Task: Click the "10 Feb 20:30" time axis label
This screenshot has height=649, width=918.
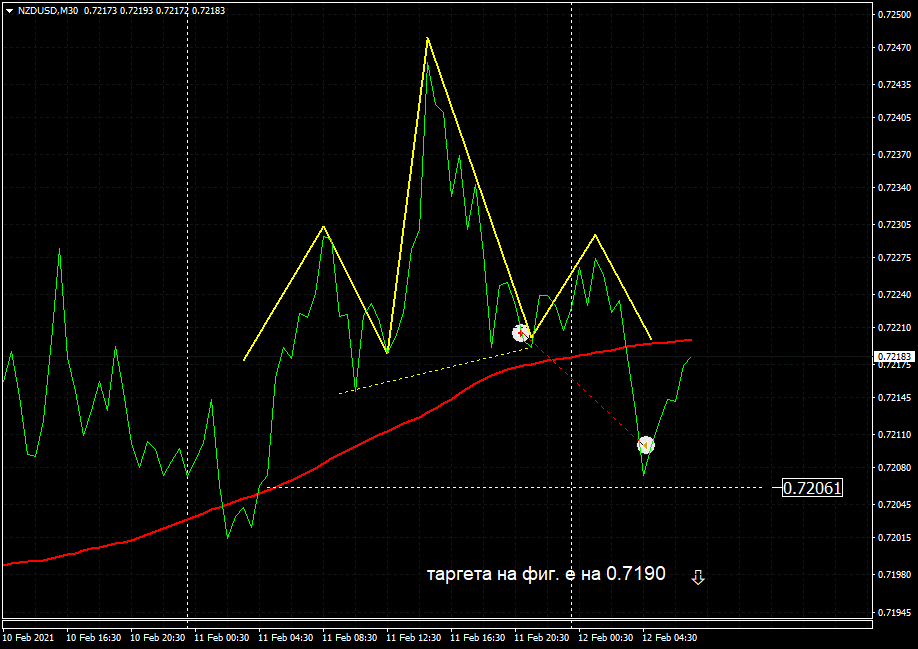Action: pos(157,637)
